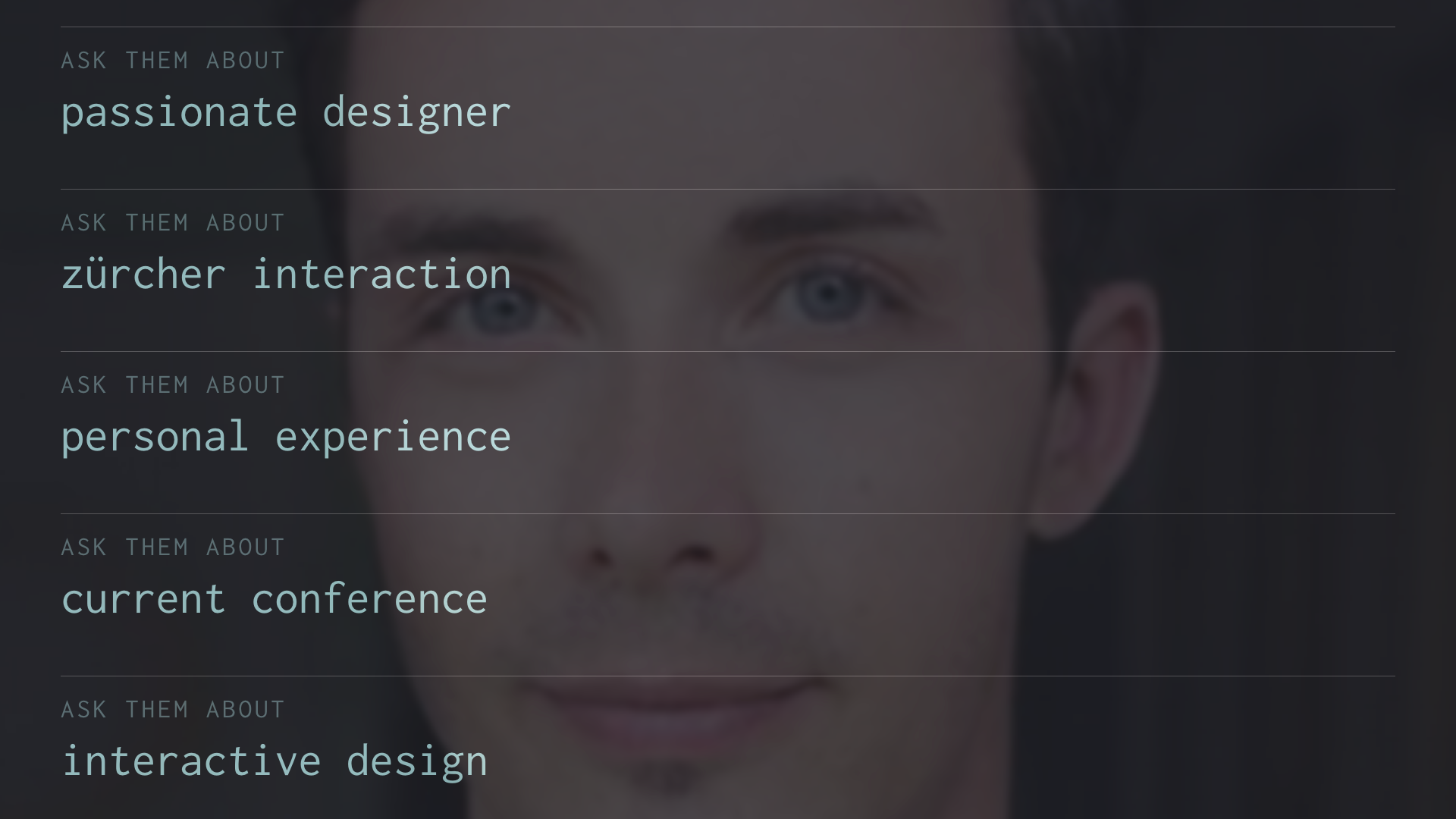Viewport: 1456px width, 819px height.
Task: Click ASK THEM ABOUT label above current conference
Action: (173, 548)
